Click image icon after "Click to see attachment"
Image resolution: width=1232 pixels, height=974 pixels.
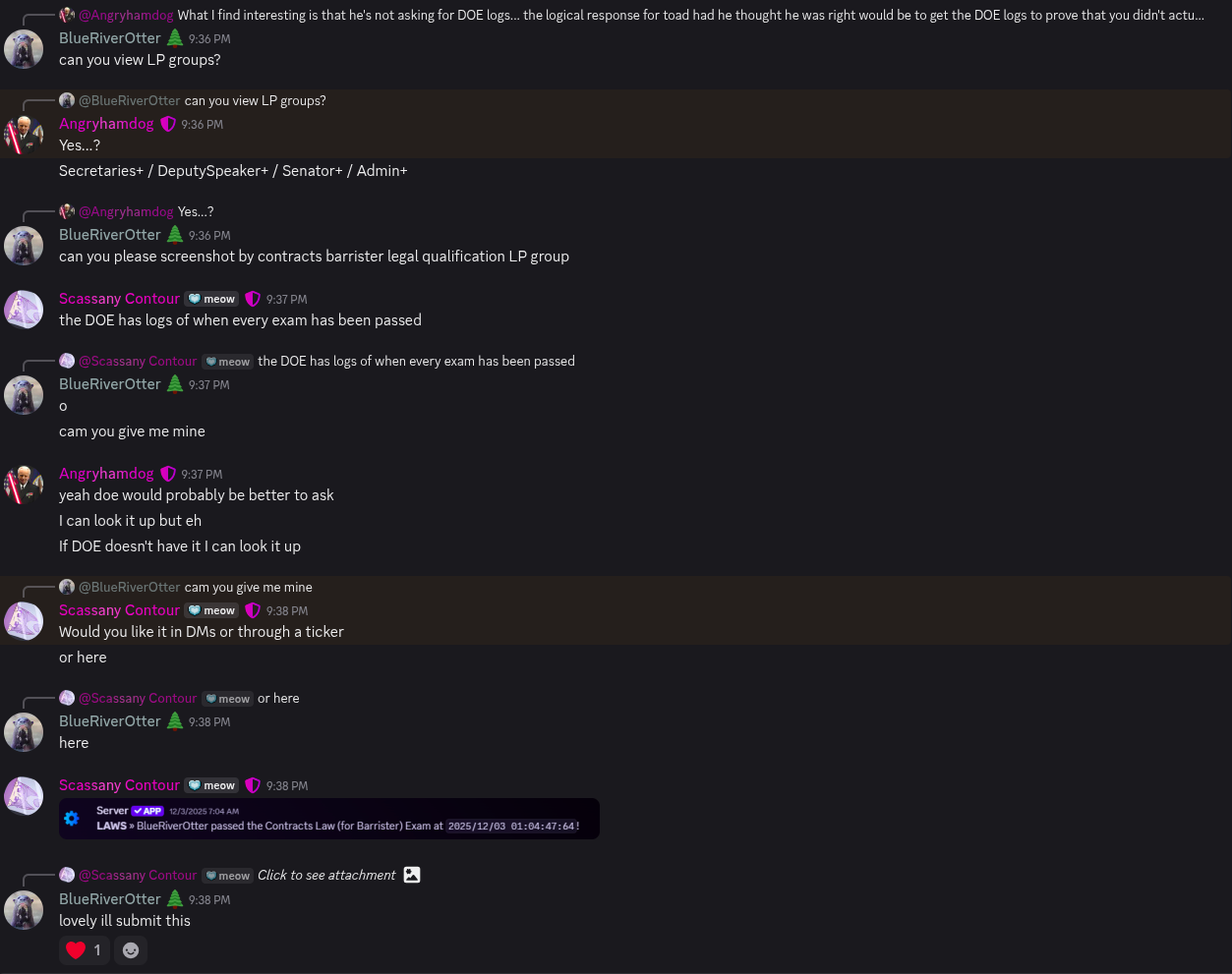click(412, 875)
